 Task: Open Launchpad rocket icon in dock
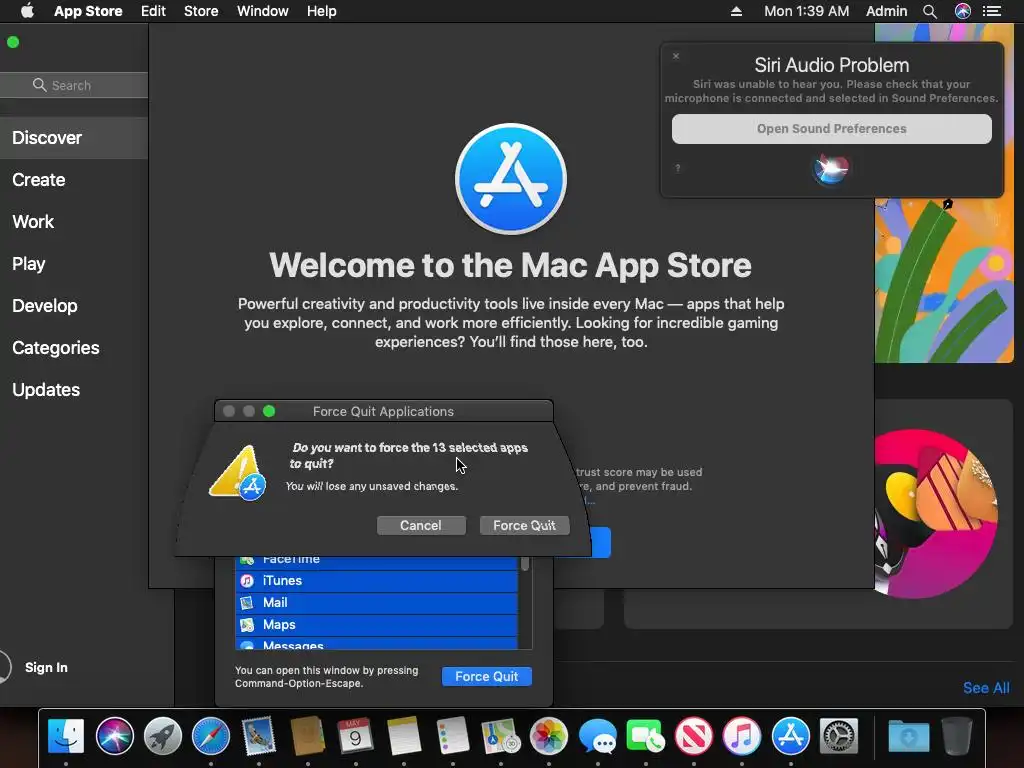[163, 736]
